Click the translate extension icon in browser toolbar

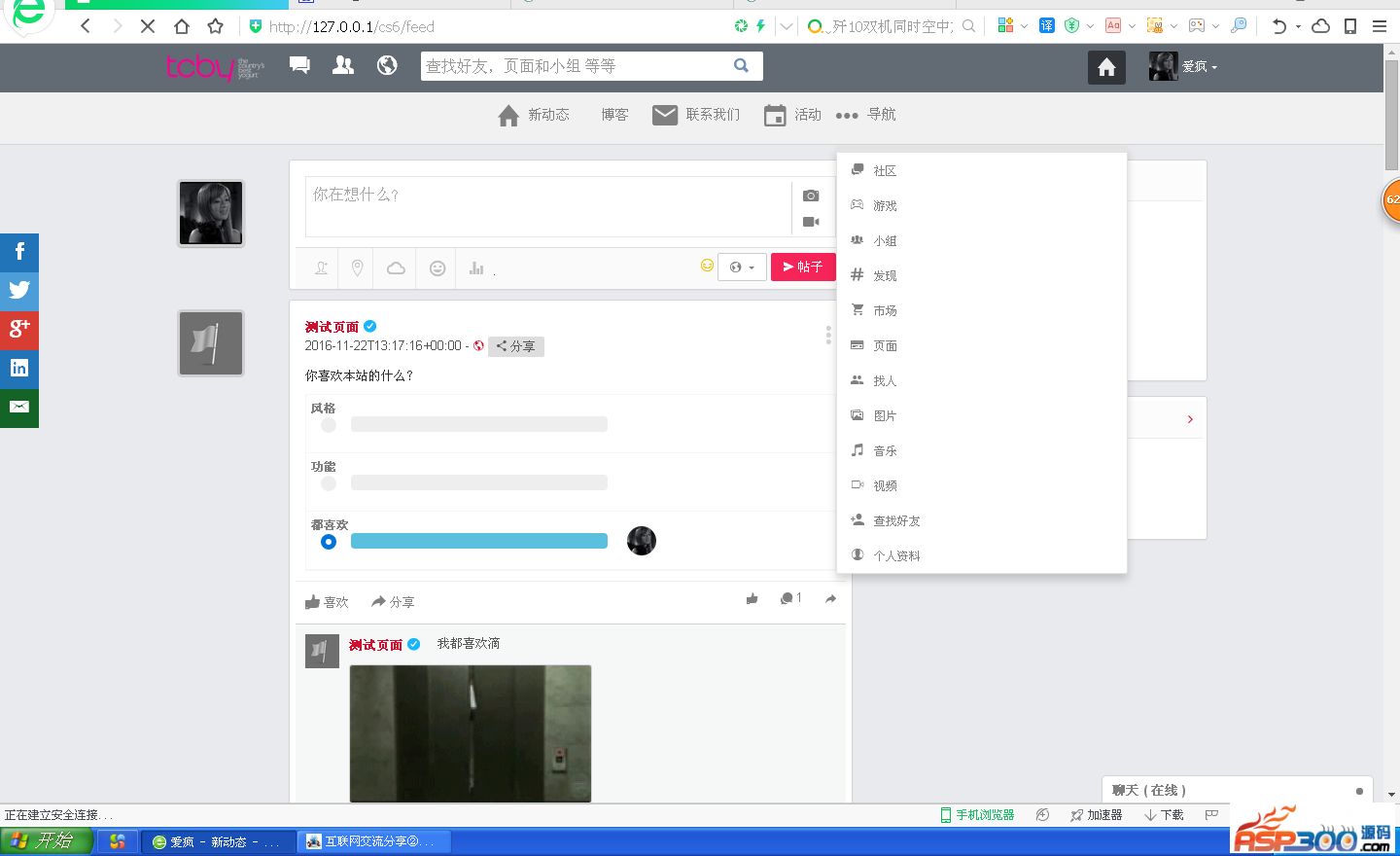[x=1047, y=25]
